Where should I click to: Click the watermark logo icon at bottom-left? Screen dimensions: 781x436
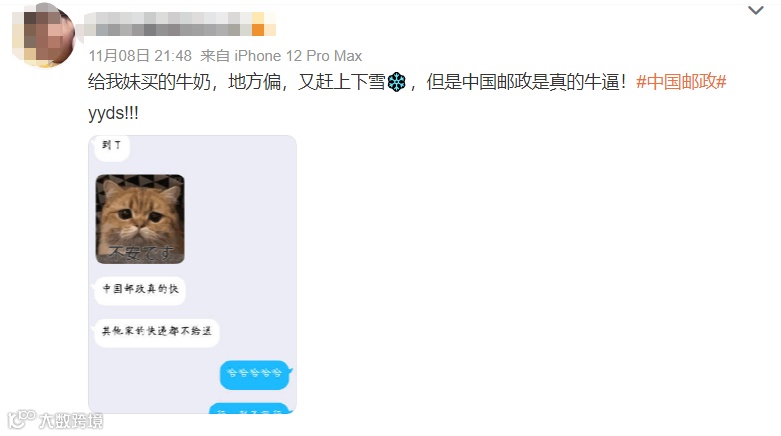coord(21,419)
